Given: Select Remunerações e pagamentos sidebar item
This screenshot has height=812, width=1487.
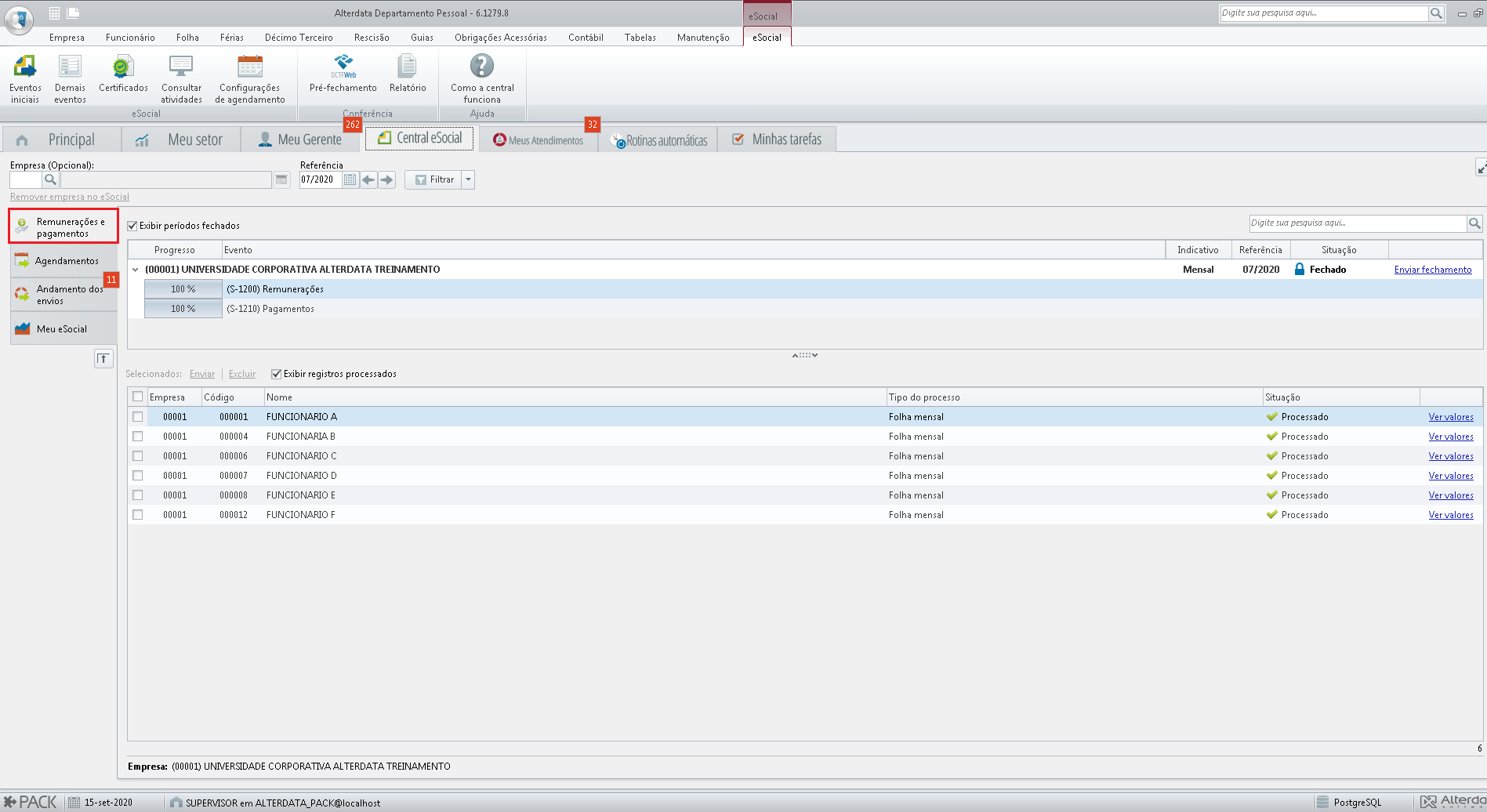Looking at the screenshot, I should pyautogui.click(x=63, y=226).
